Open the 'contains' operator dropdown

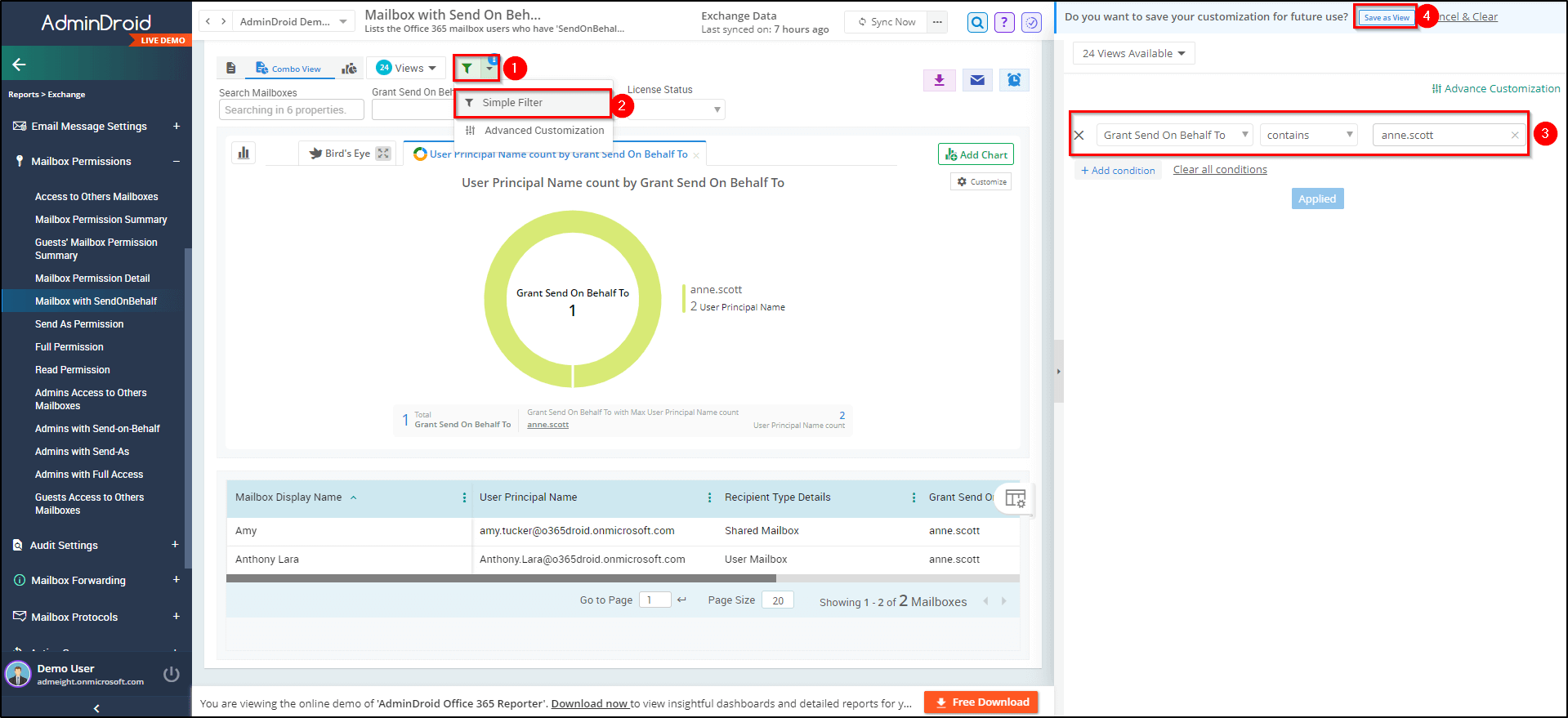1308,136
